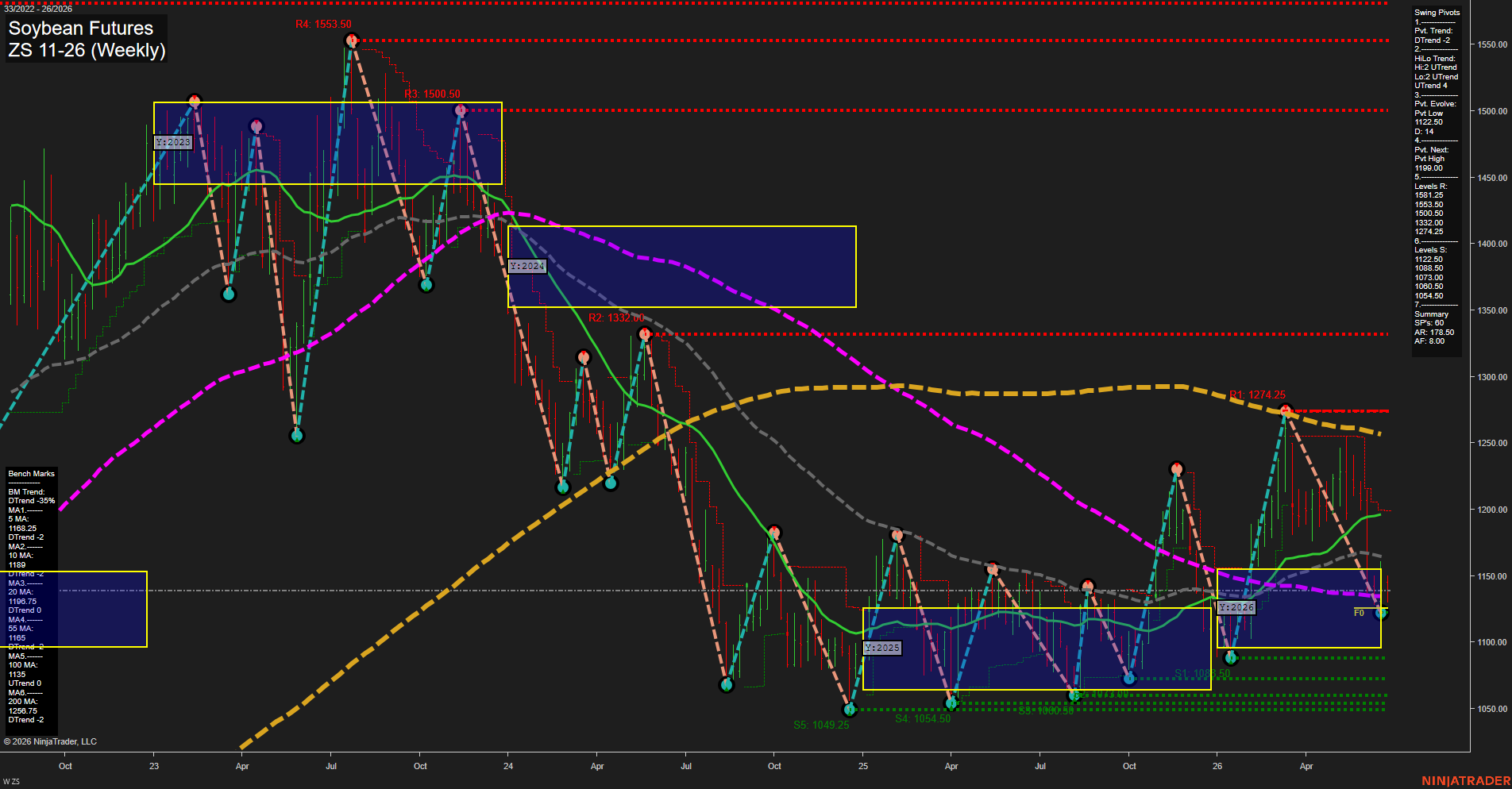This screenshot has height=789, width=1512.
Task: Click 1300.00 on the price axis
Action: 1492,377
